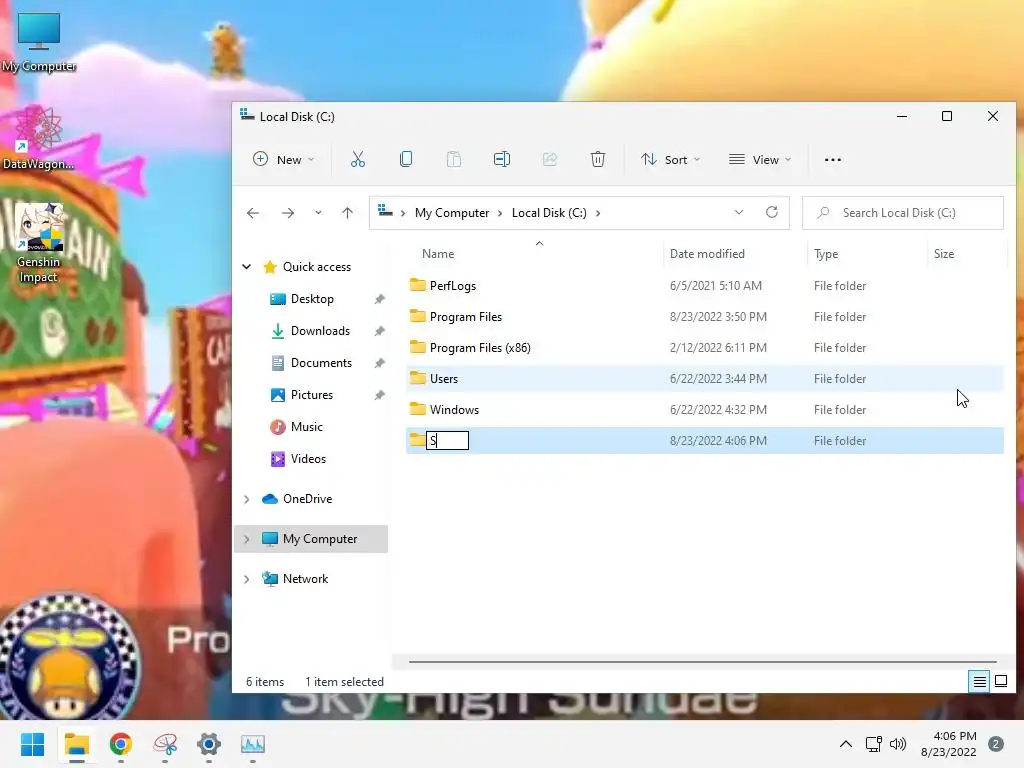The width and height of the screenshot is (1024, 768).
Task: Show hidden tray icons chevron
Action: pos(846,744)
